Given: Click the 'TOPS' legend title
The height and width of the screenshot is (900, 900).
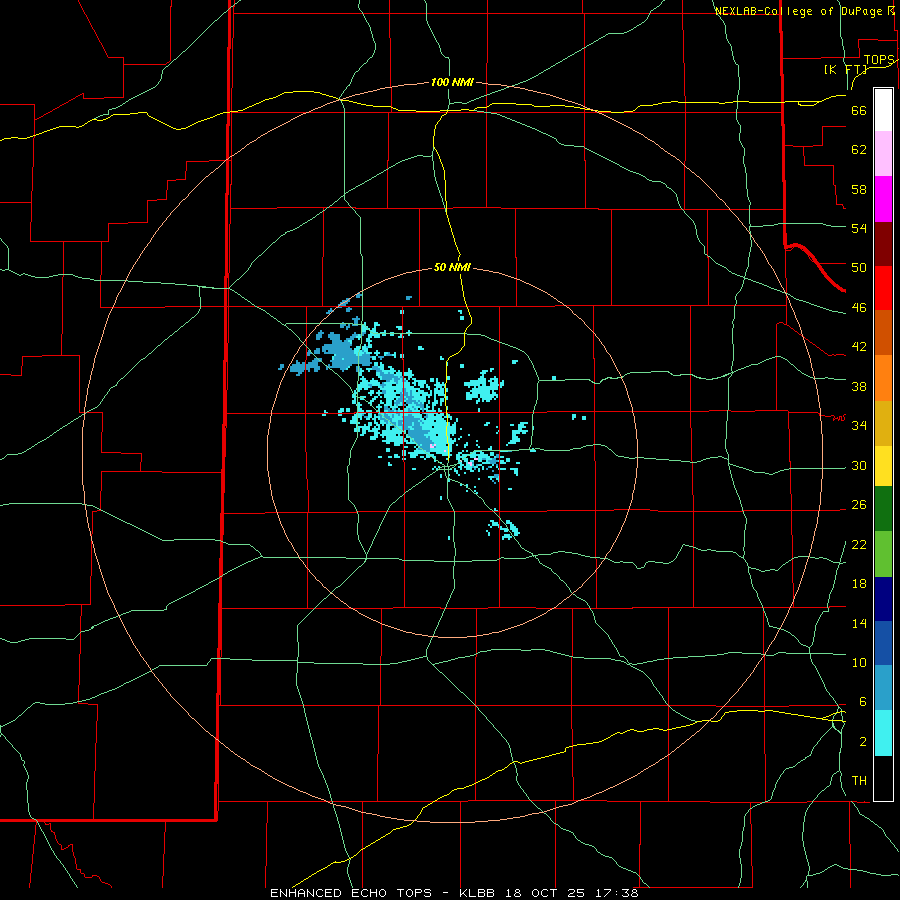Looking at the screenshot, I should (x=879, y=60).
